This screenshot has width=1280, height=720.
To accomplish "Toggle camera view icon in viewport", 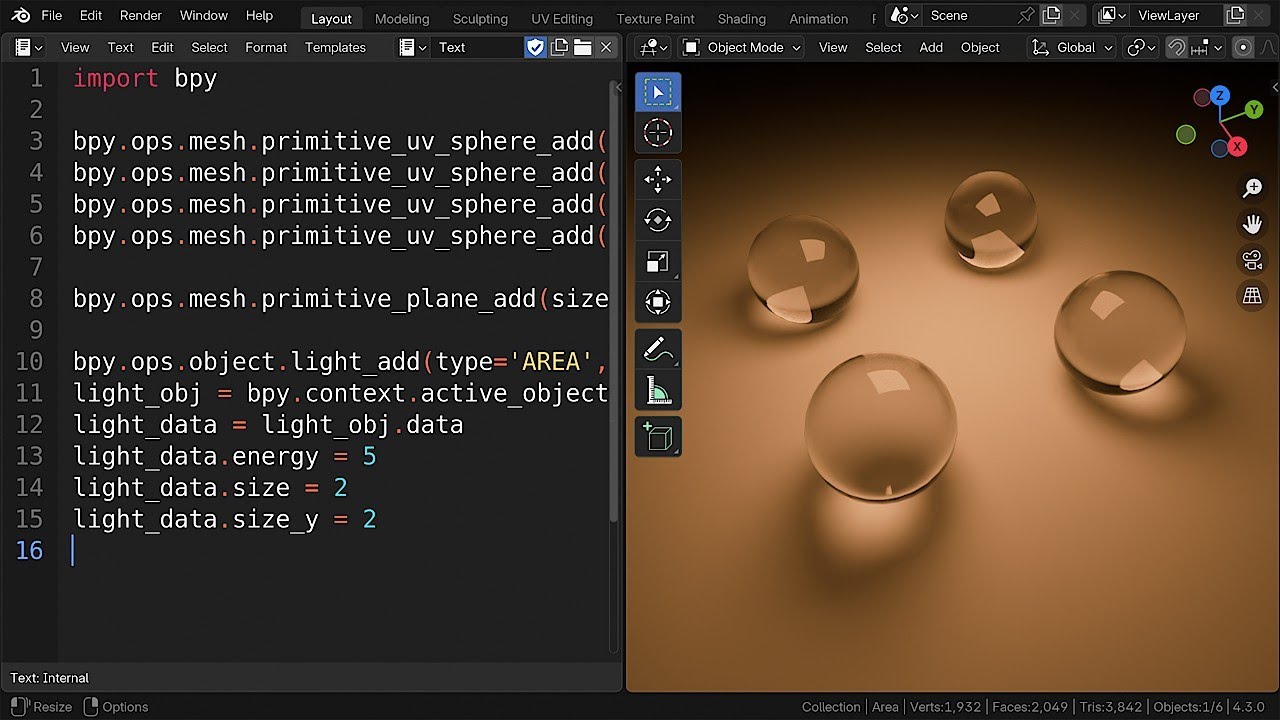I will (1252, 260).
